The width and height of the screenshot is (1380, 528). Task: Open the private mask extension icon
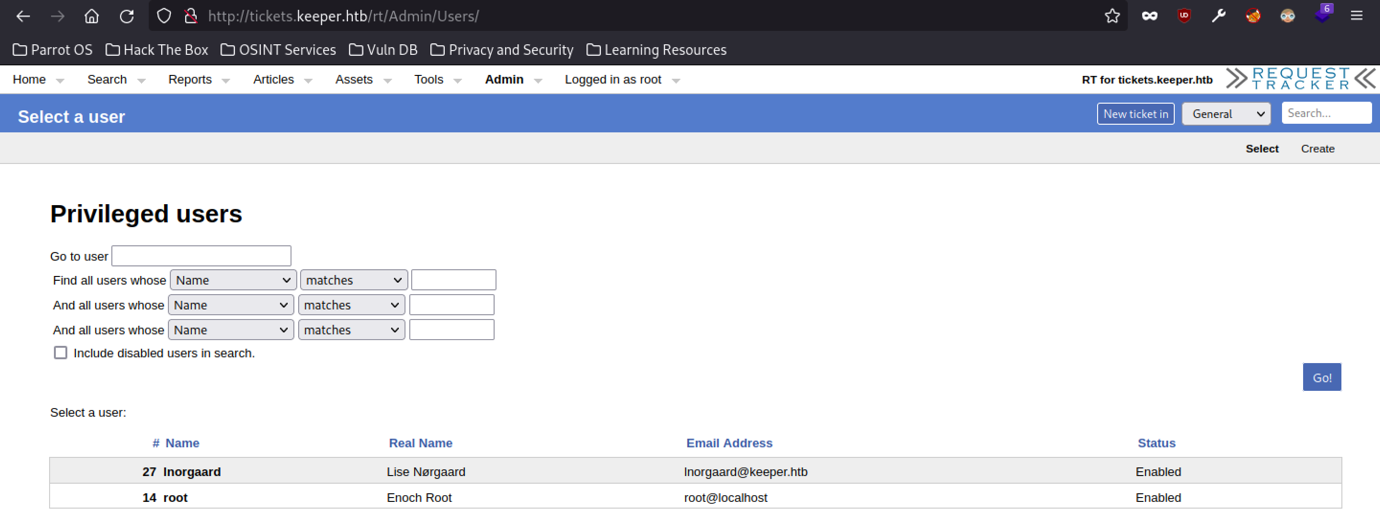click(1150, 16)
